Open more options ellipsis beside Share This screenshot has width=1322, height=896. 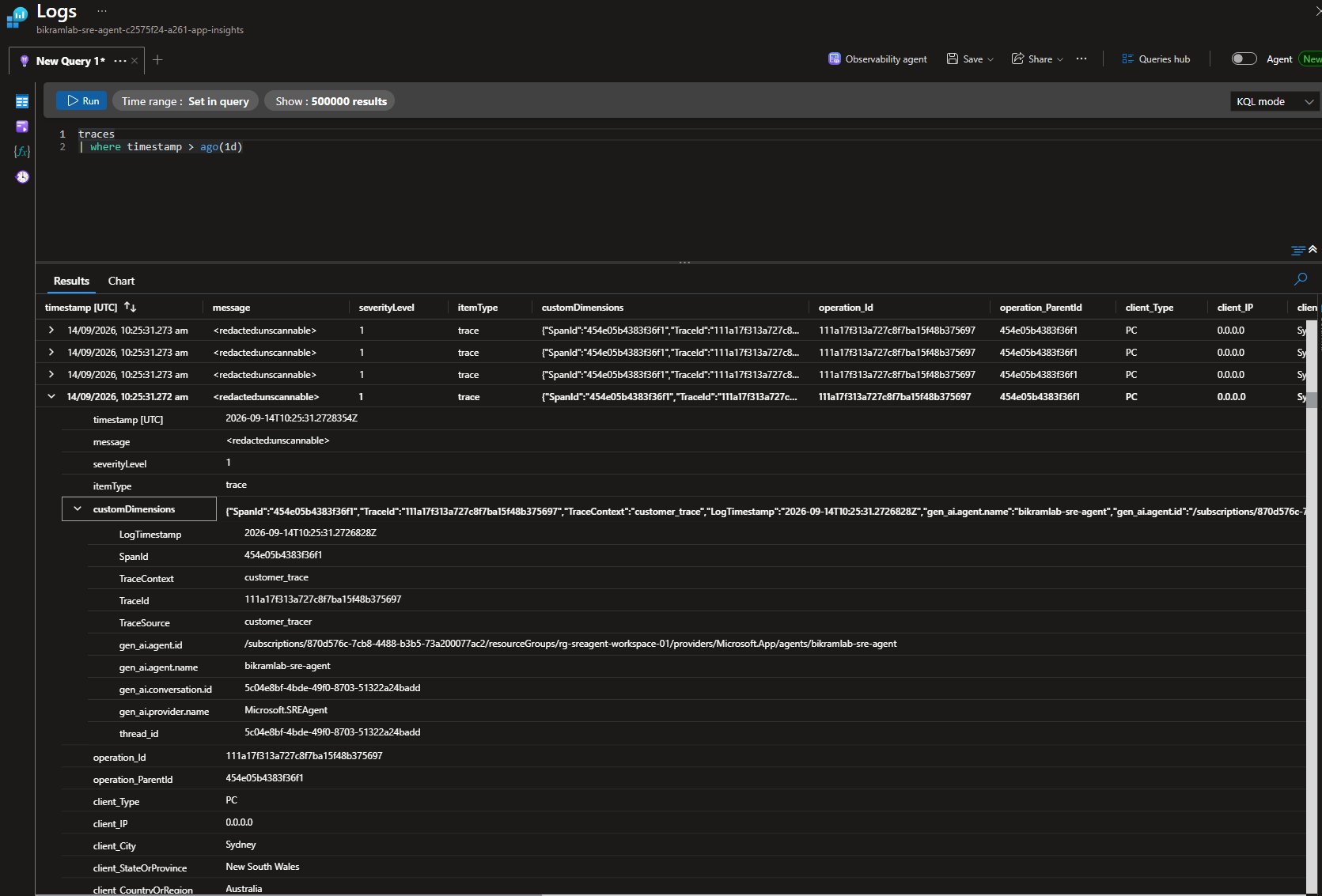pyautogui.click(x=1081, y=59)
